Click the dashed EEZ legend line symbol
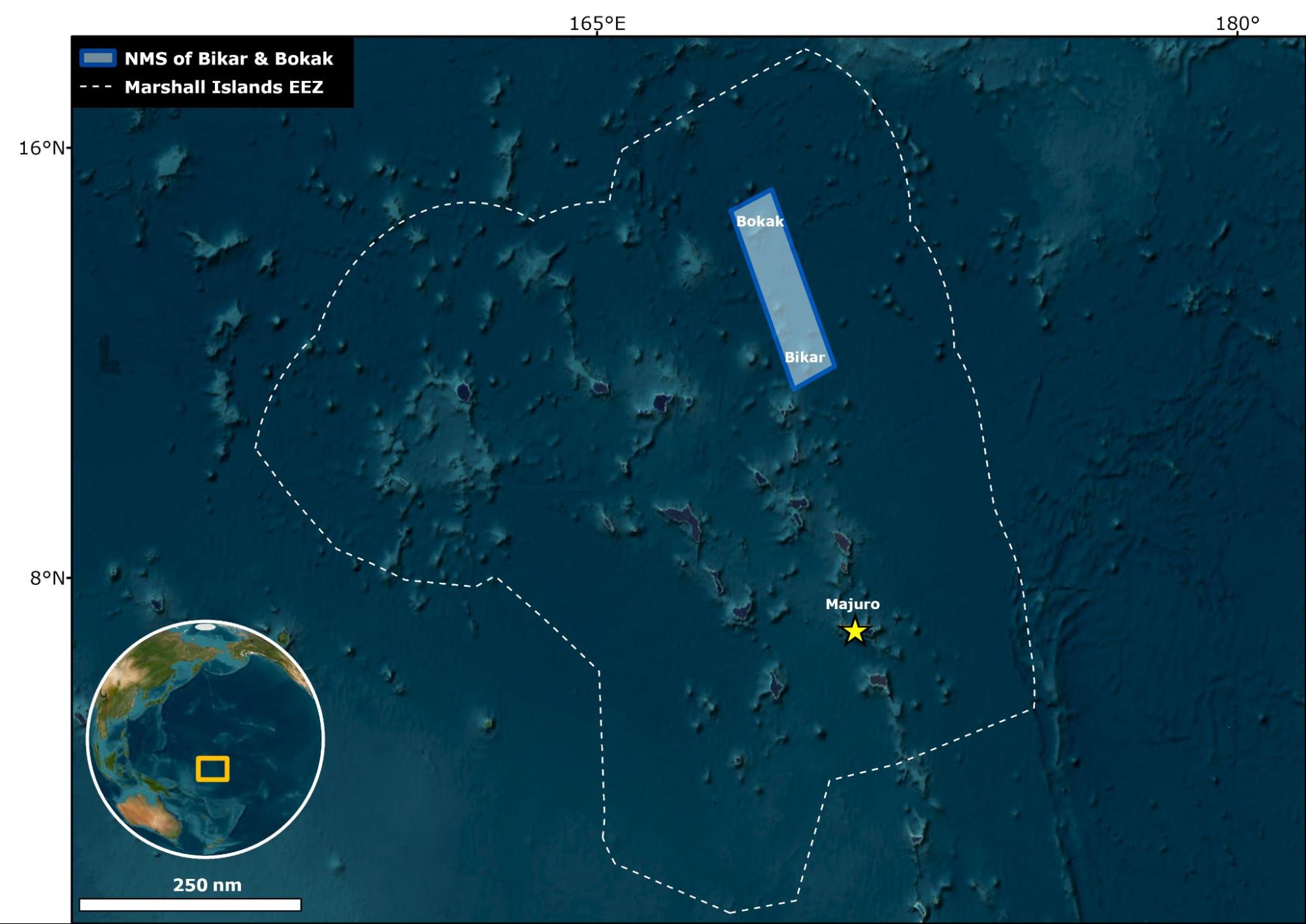 tap(96, 87)
